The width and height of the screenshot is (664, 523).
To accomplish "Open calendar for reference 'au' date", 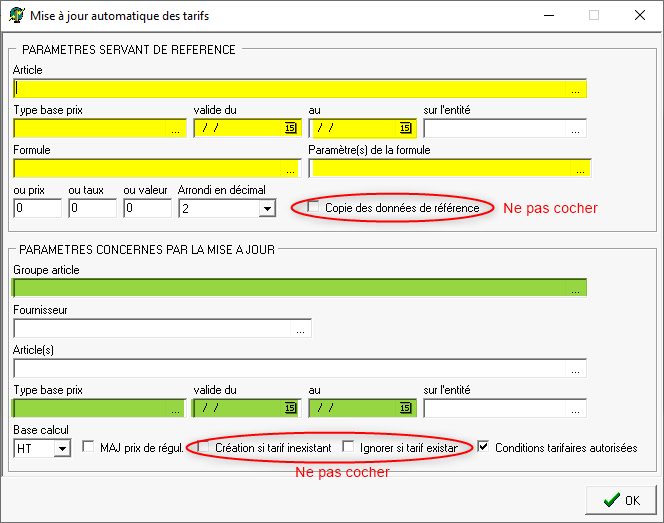I will (x=405, y=129).
